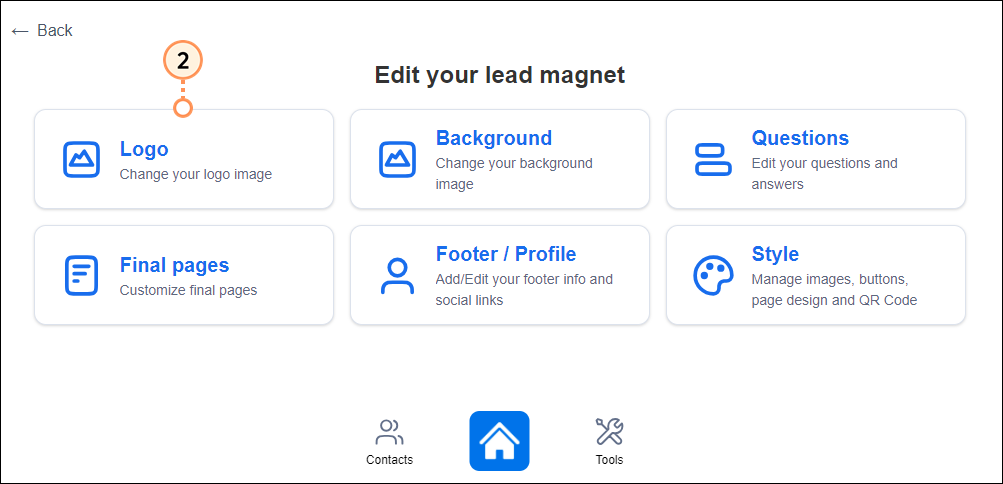Screen dimensions: 1003x484
Task: Open the Questions heading
Action: coord(800,138)
